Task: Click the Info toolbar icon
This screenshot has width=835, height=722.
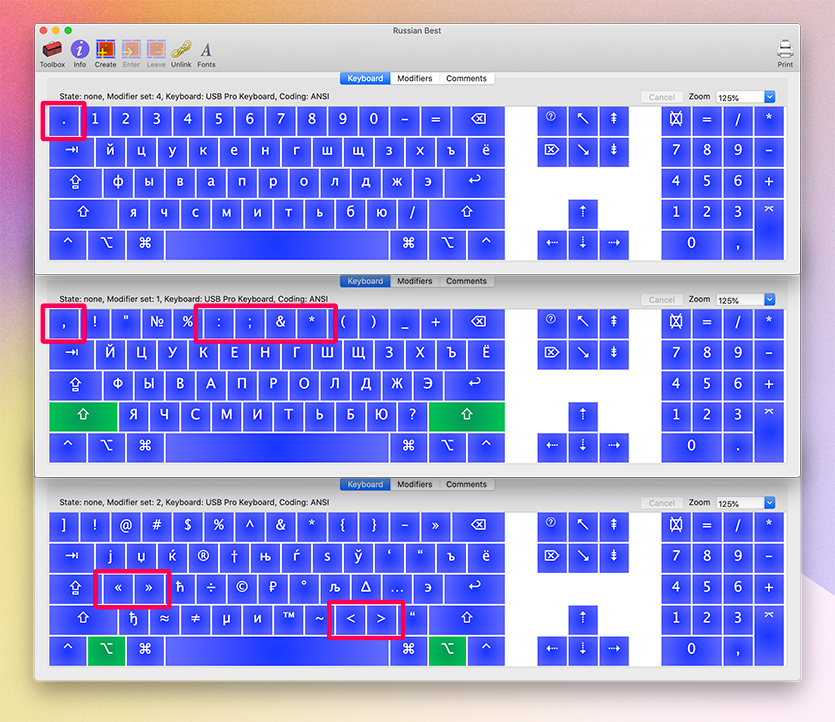Action: coord(80,50)
